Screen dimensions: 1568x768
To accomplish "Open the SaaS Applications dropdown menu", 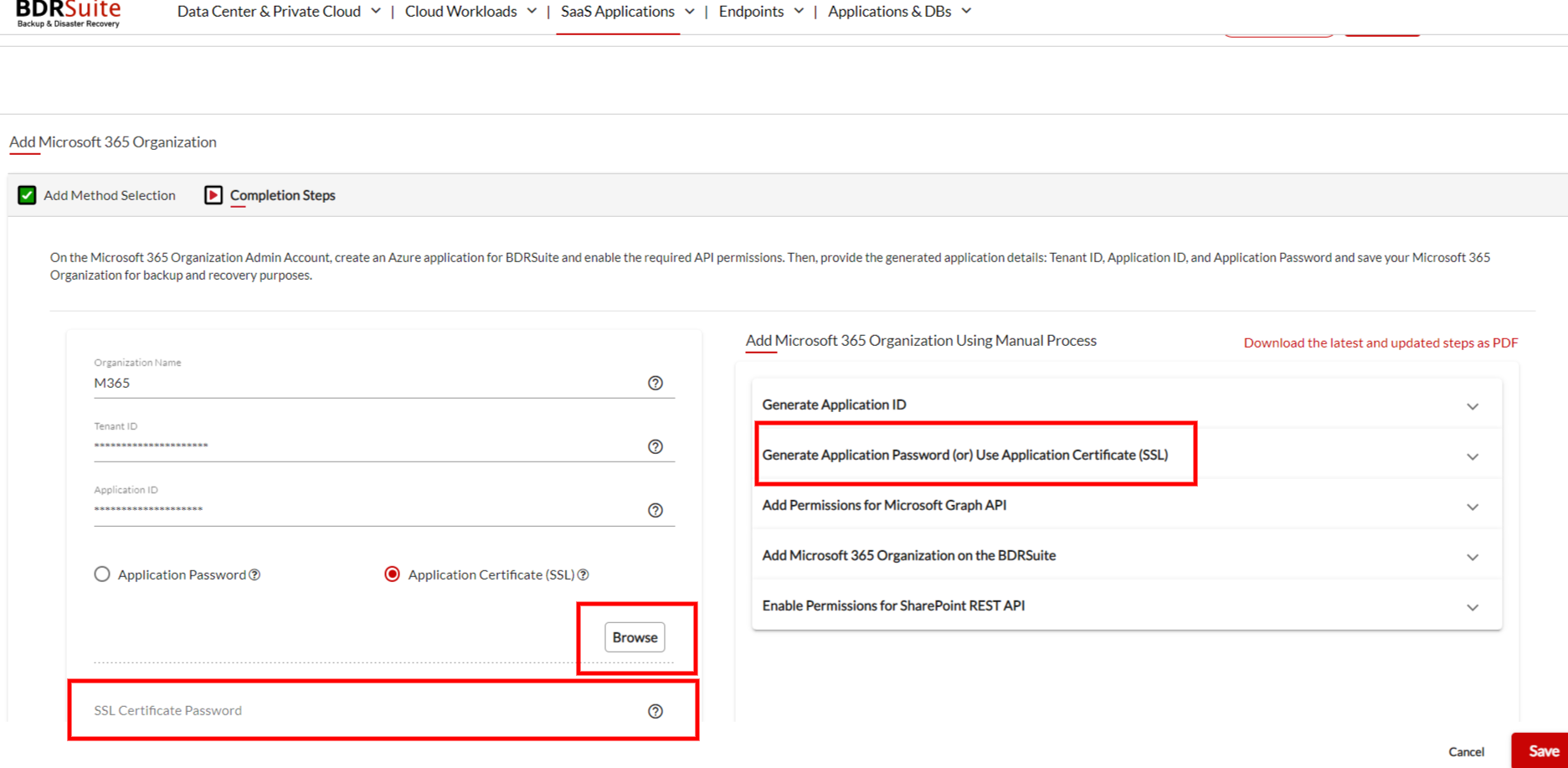I will click(627, 12).
